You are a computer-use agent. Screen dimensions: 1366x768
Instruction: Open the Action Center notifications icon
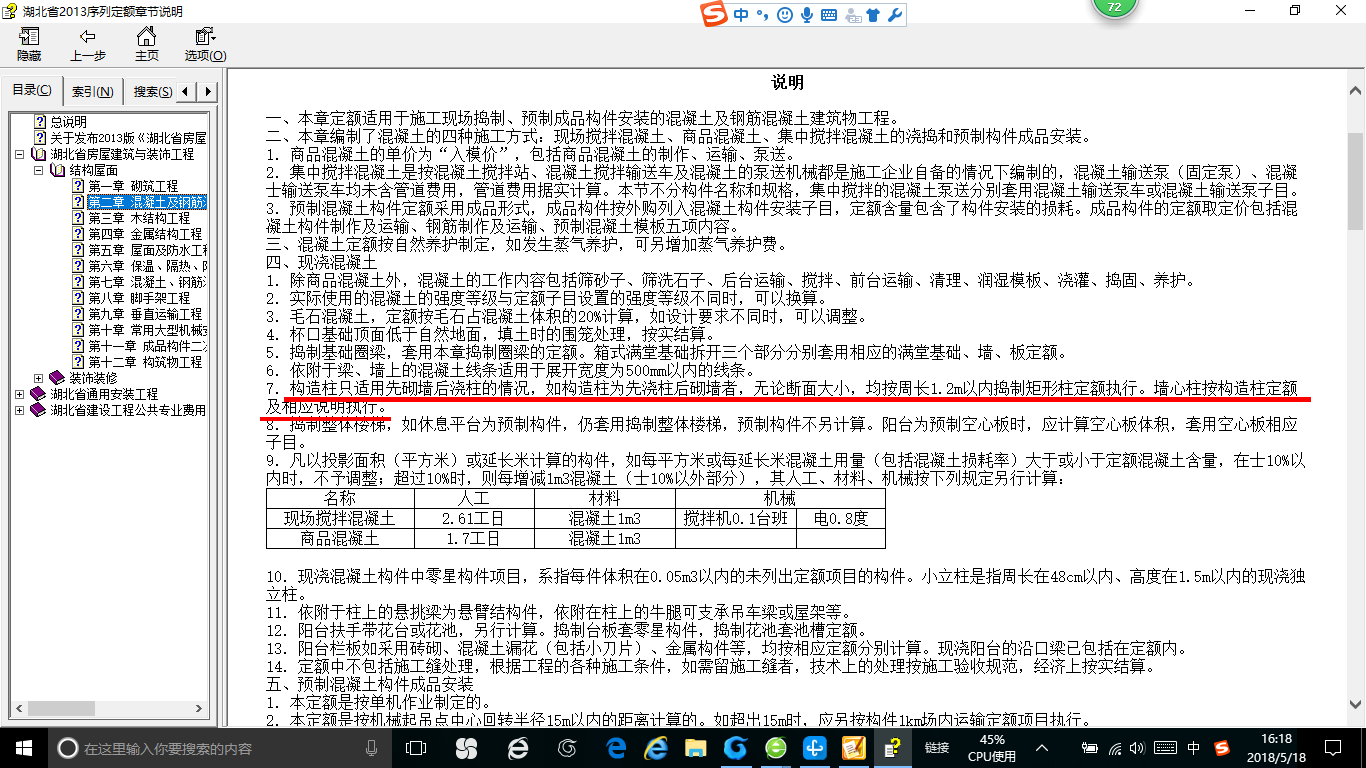[x=1335, y=747]
